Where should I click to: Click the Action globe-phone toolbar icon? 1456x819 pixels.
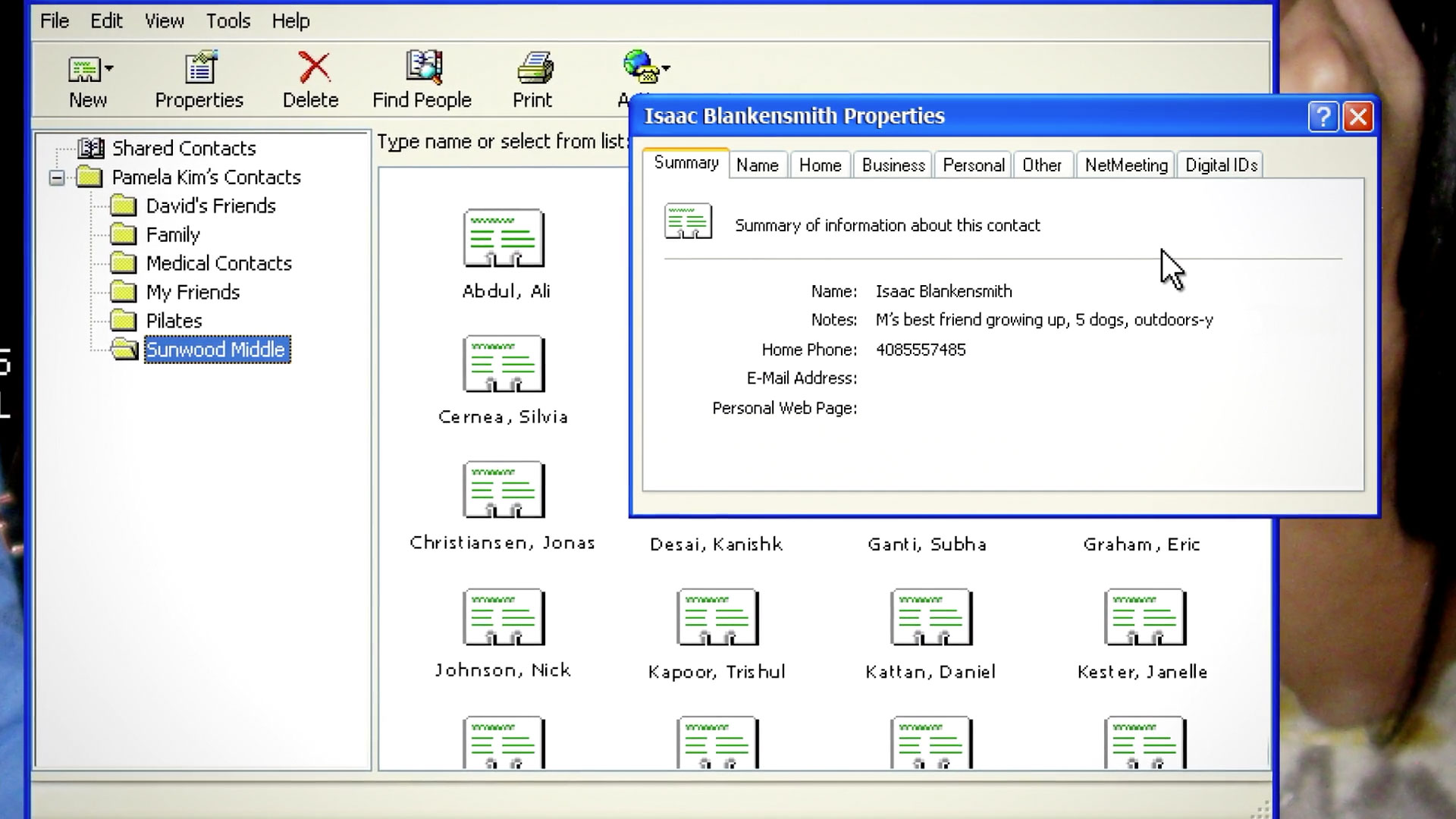(641, 67)
